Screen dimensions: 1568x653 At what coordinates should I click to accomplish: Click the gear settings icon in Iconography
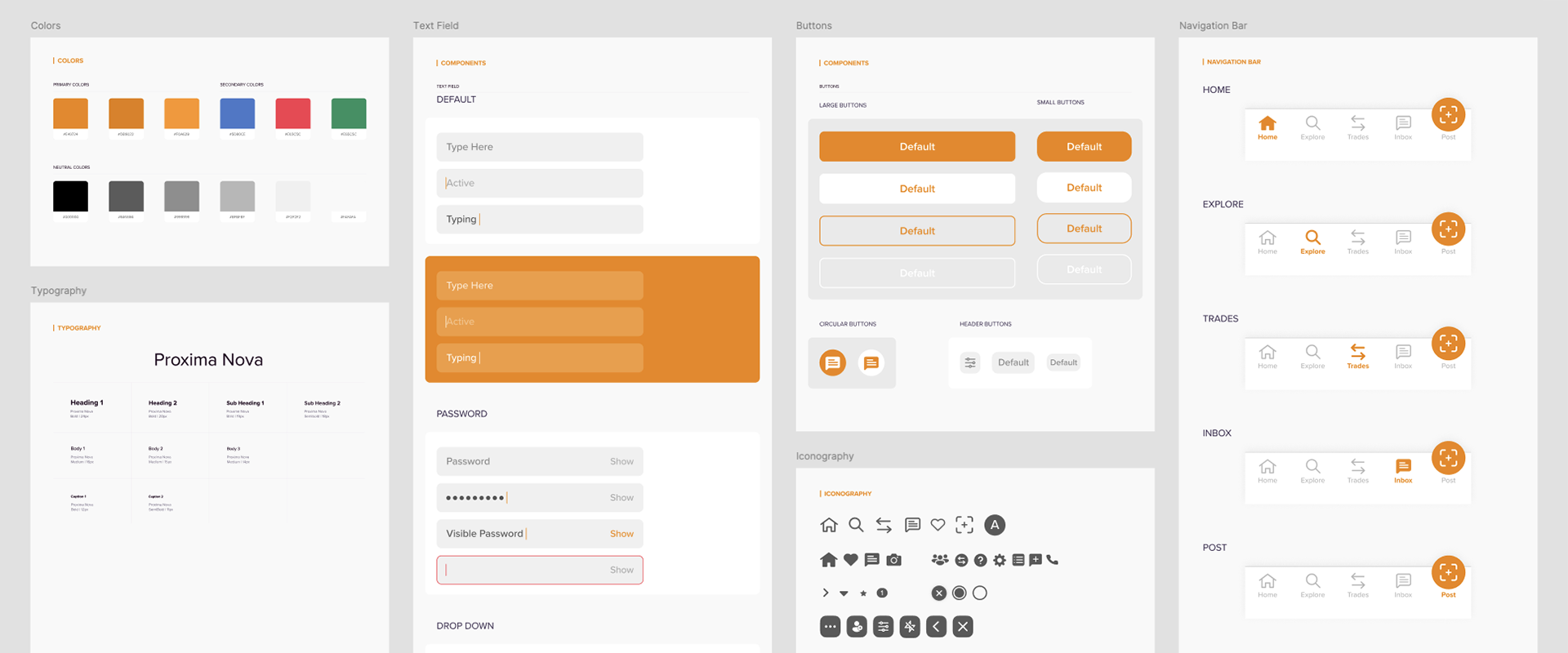click(x=1000, y=560)
